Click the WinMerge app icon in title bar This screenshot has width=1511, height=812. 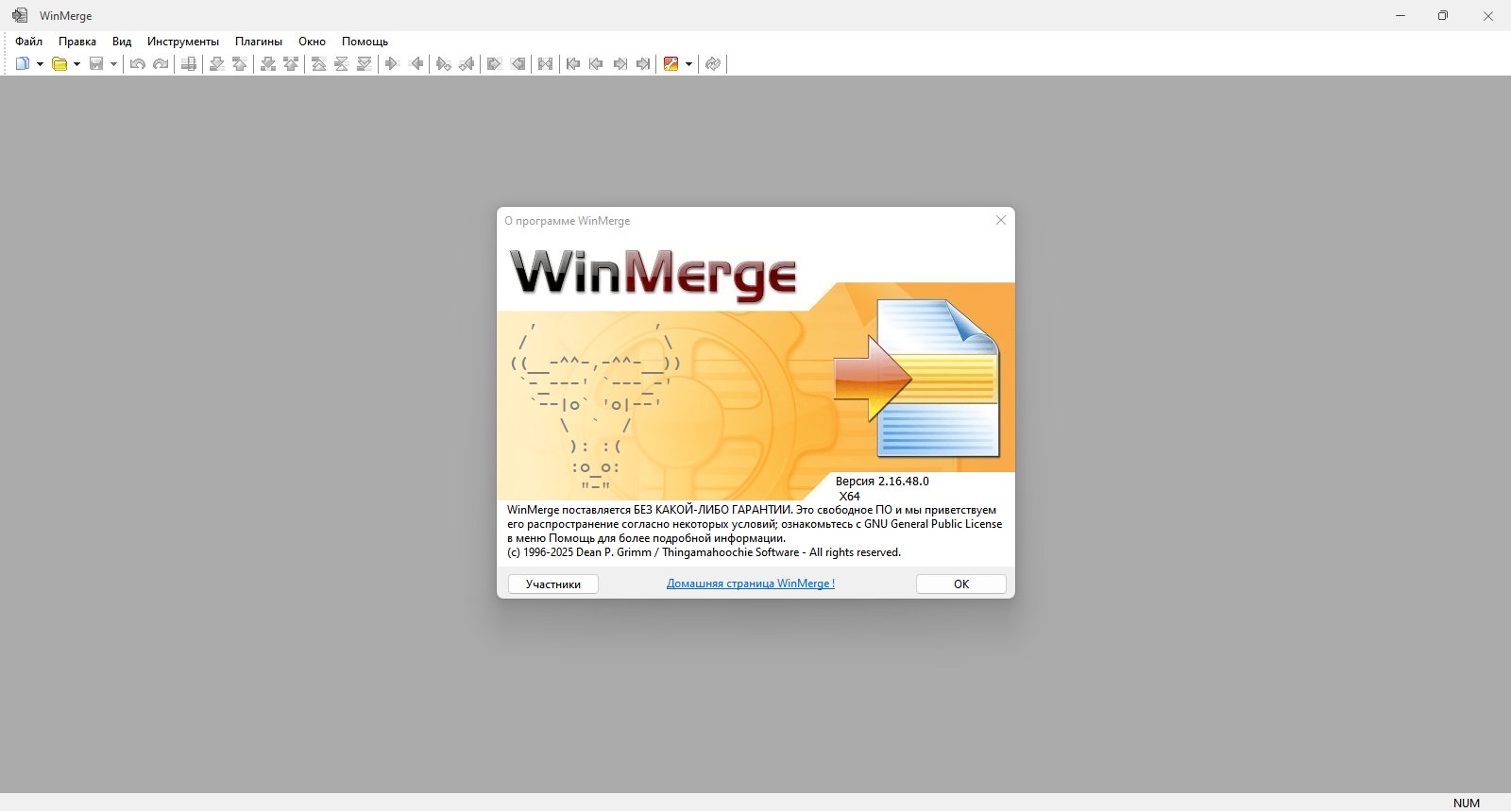pos(20,15)
